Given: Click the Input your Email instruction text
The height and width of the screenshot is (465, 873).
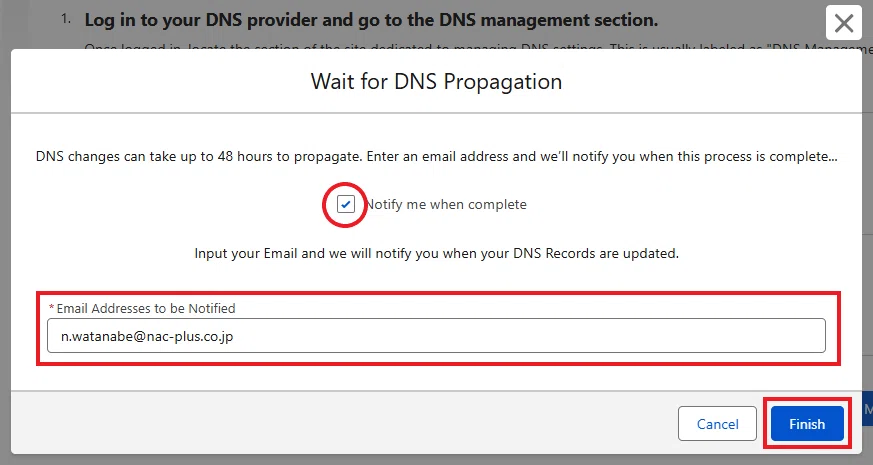Looking at the screenshot, I should (436, 253).
